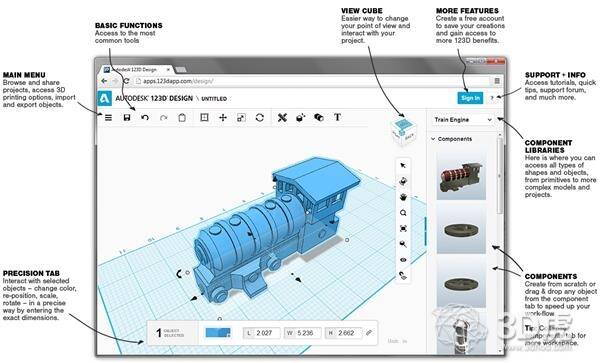600x363 pixels.
Task: Choose the cursor select tool
Action: coord(403,165)
